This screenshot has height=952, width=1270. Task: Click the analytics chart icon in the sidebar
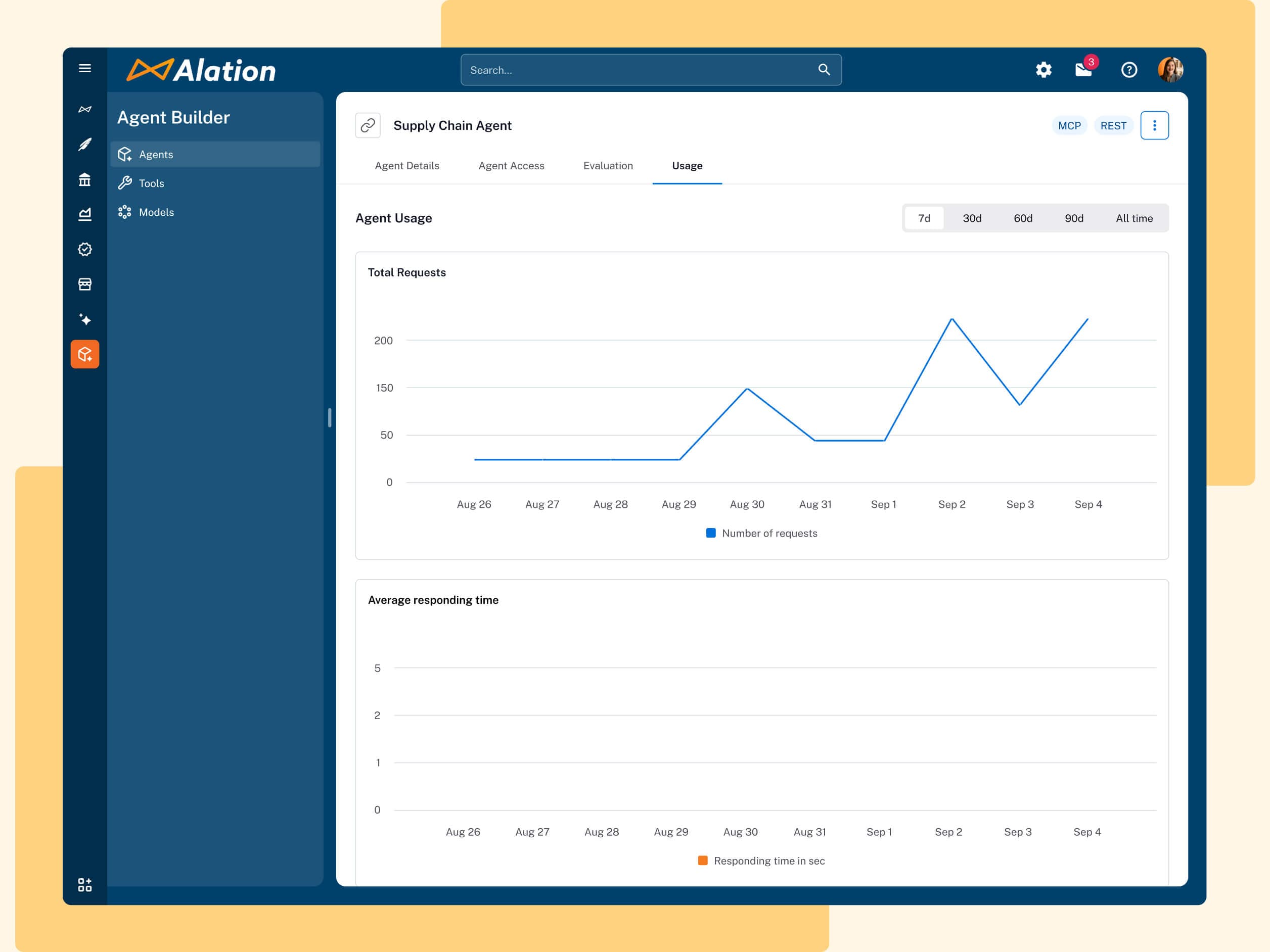84,214
